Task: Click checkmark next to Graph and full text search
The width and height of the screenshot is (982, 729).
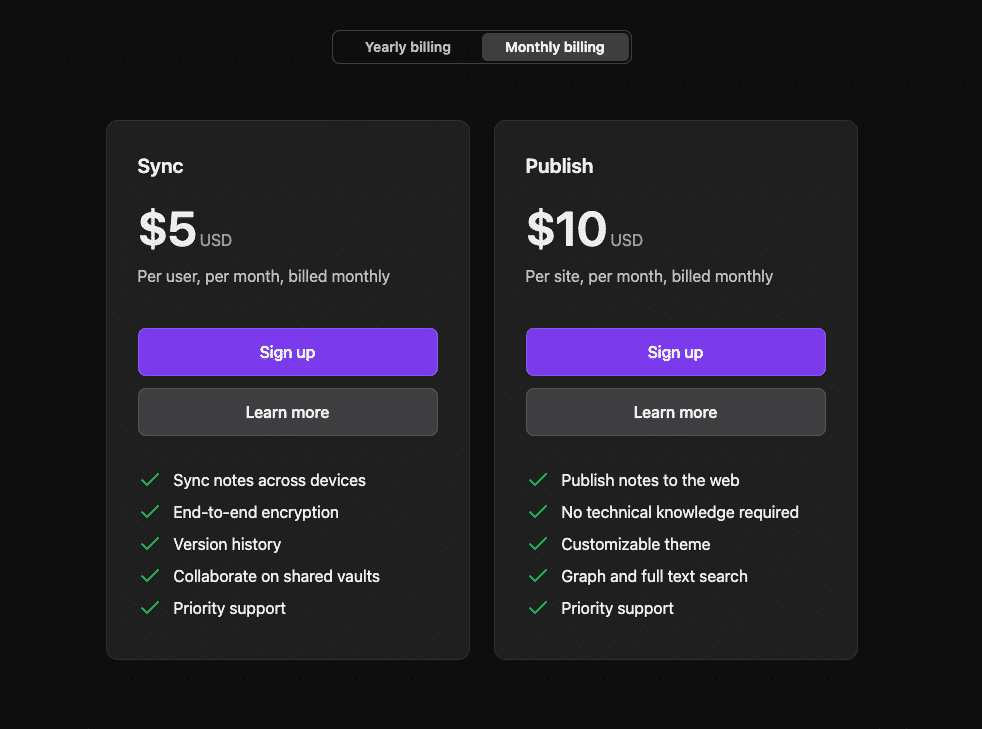Action: tap(538, 576)
